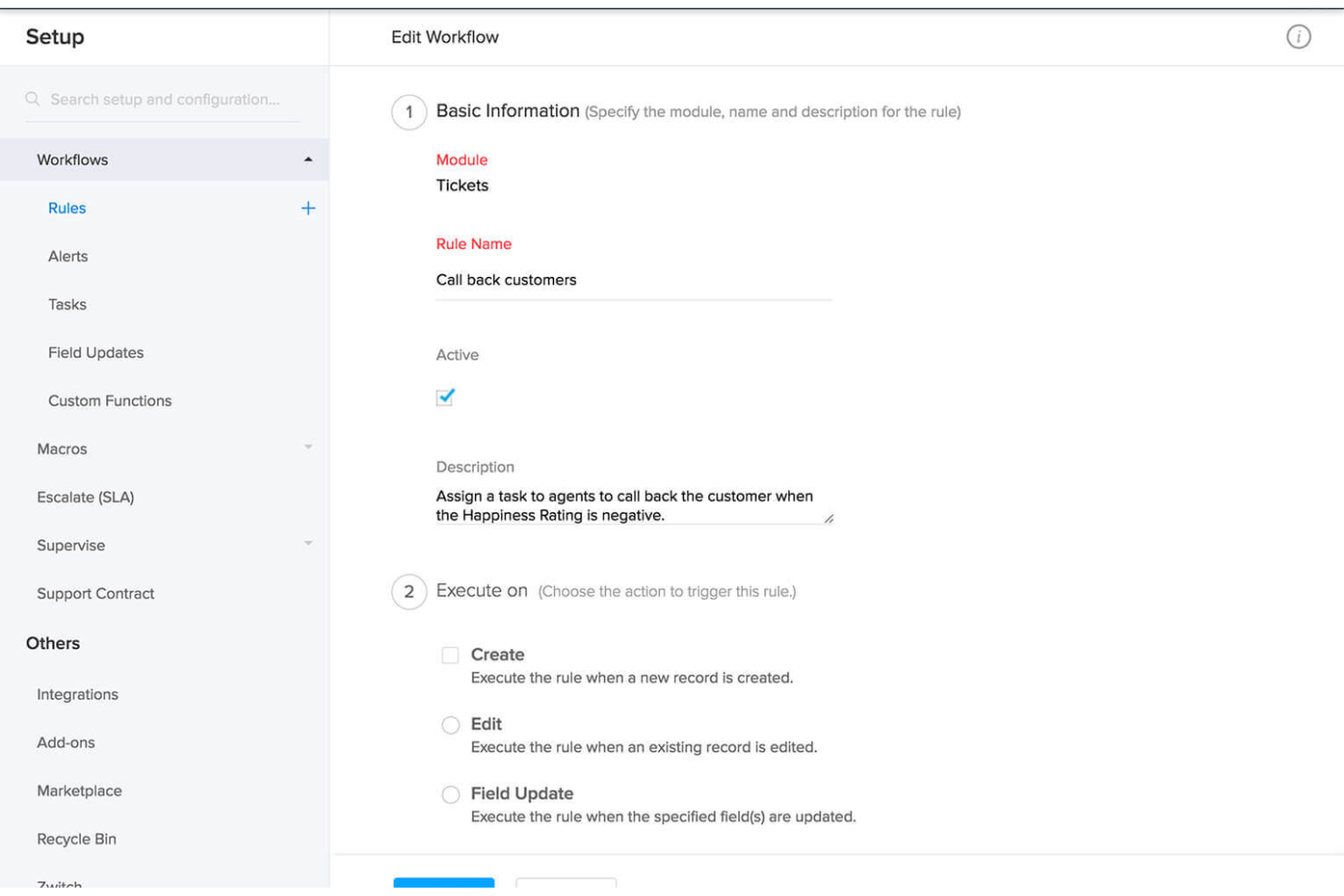Open the Integrations page
Image resolution: width=1344 pixels, height=896 pixels.
(77, 694)
